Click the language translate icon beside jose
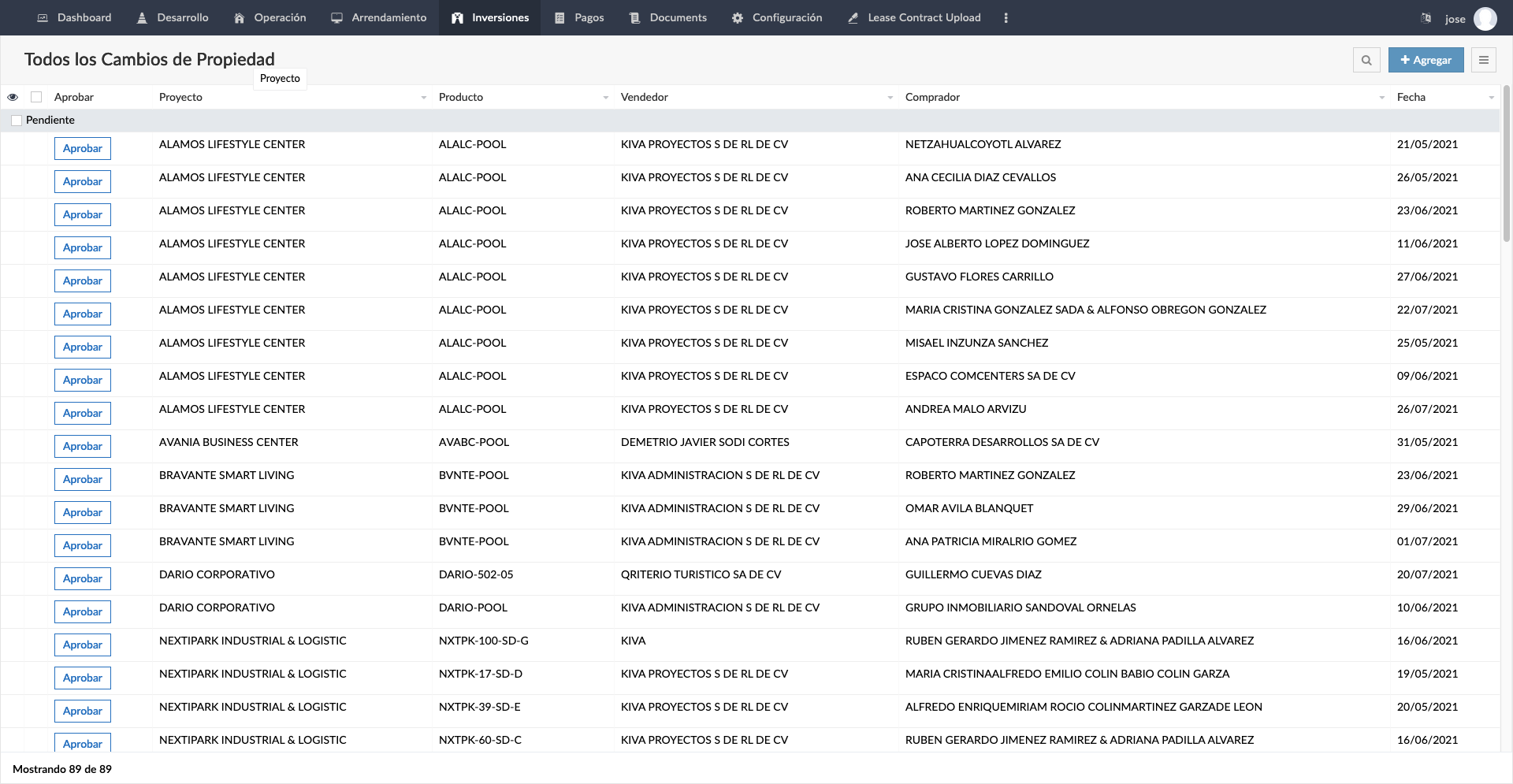1513x784 pixels. pyautogui.click(x=1426, y=18)
